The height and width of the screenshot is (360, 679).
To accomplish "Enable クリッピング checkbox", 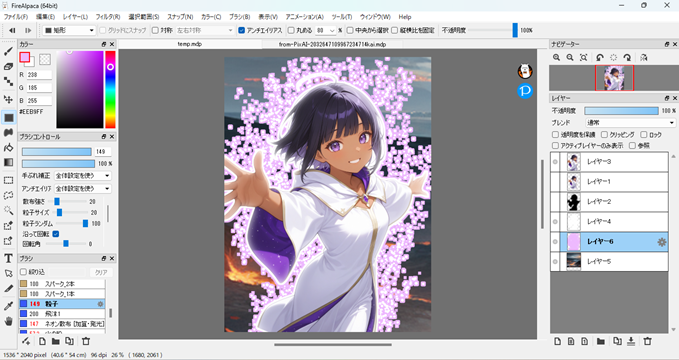I will click(x=605, y=135).
